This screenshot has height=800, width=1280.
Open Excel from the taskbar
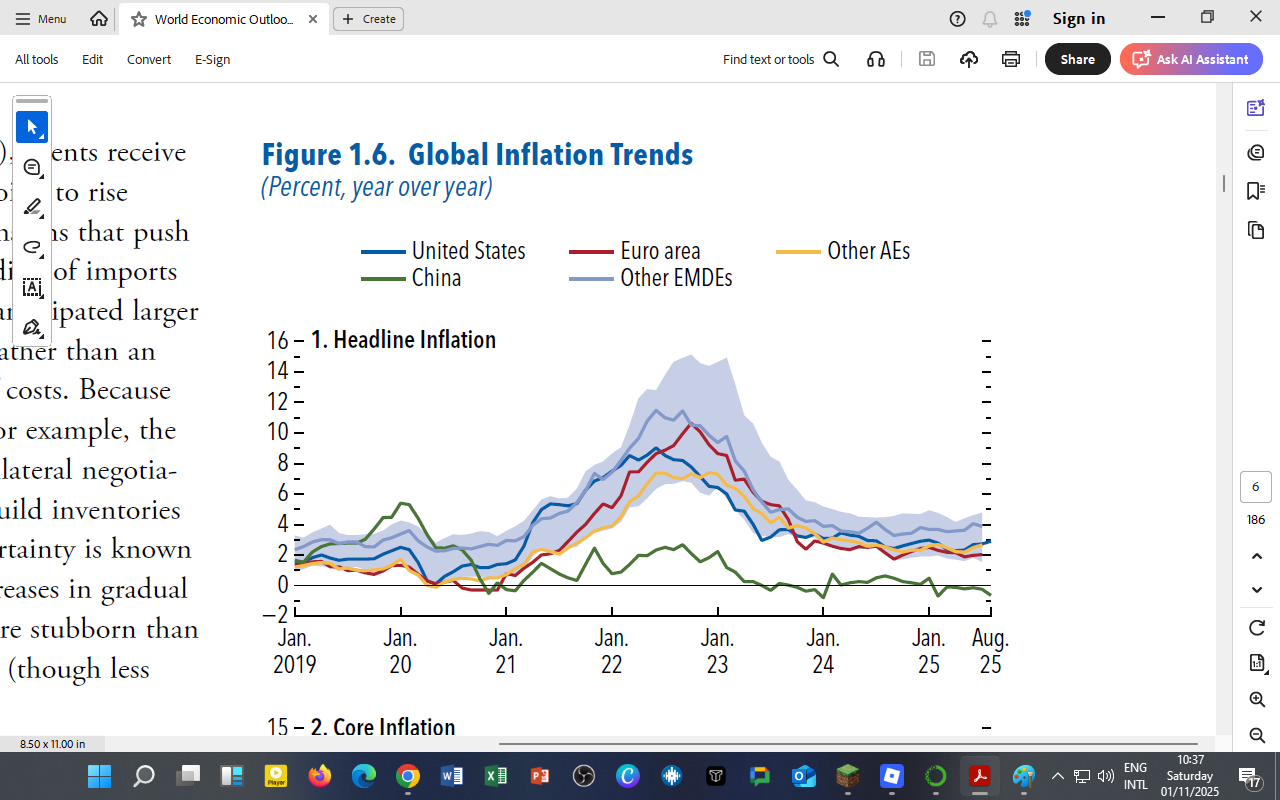(495, 776)
